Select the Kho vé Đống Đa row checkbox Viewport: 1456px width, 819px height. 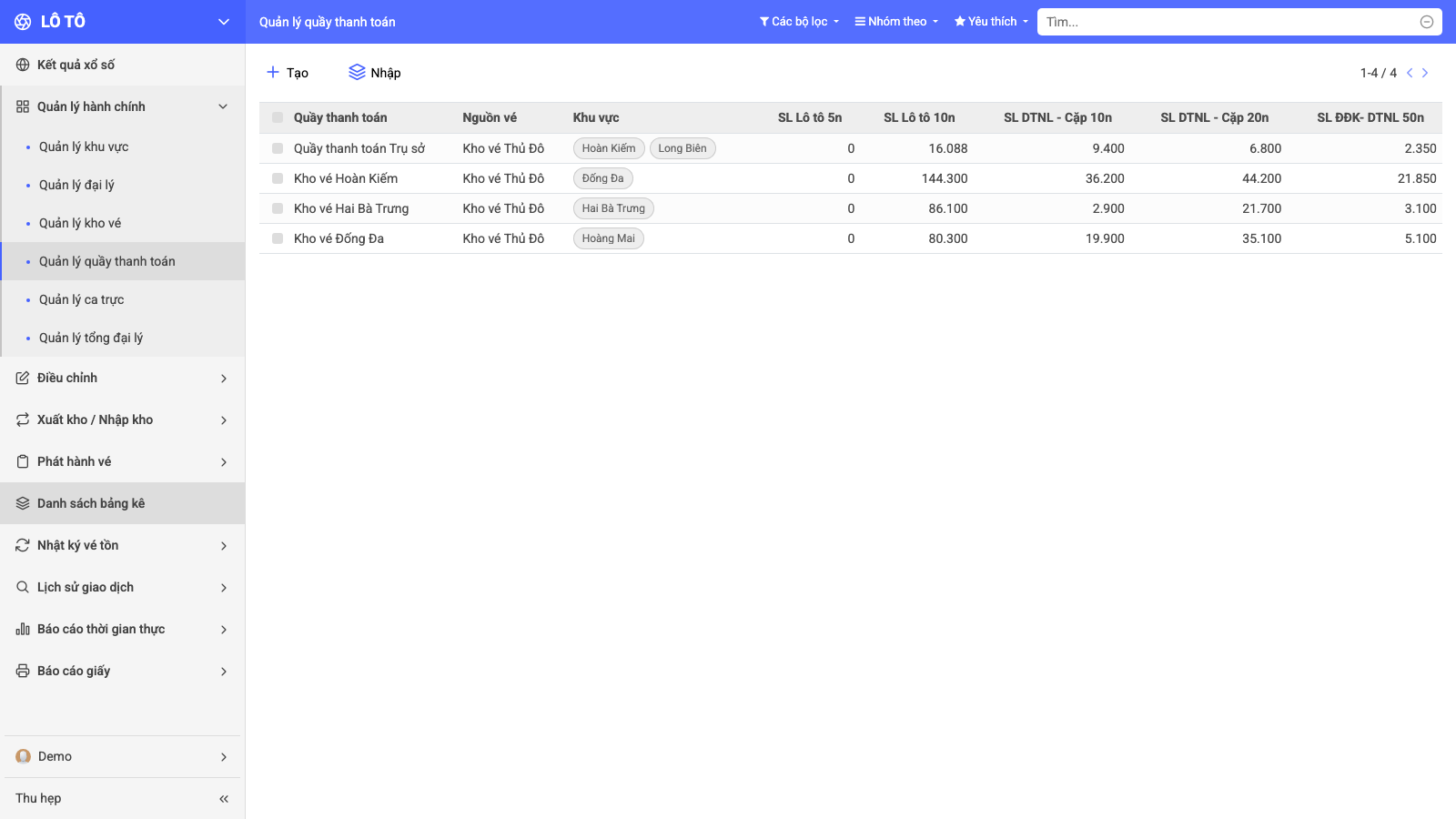tap(278, 238)
